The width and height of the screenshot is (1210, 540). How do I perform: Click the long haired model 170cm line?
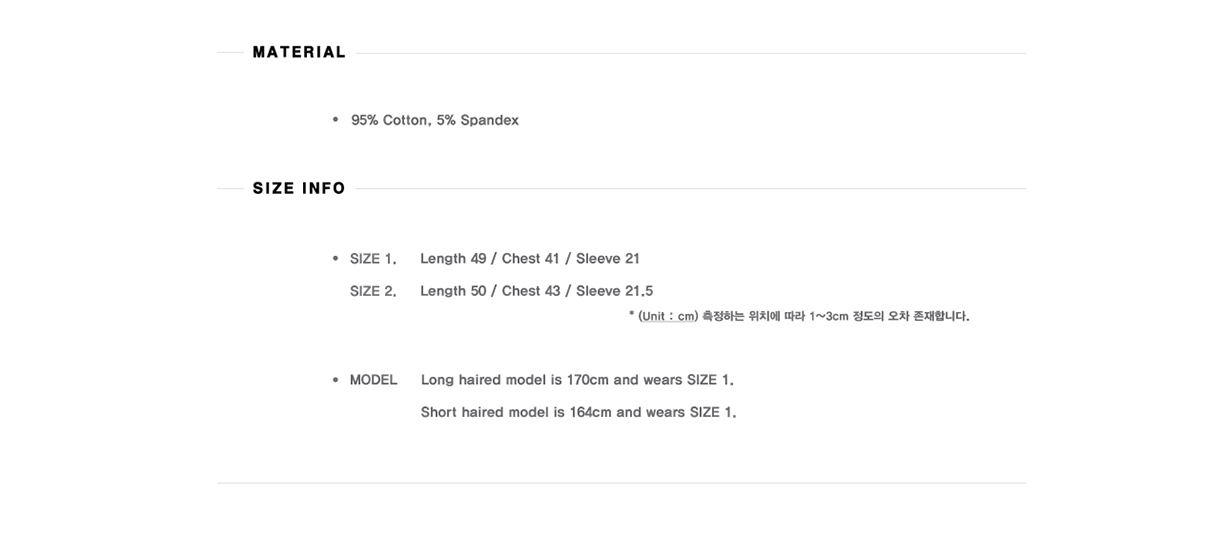578,380
